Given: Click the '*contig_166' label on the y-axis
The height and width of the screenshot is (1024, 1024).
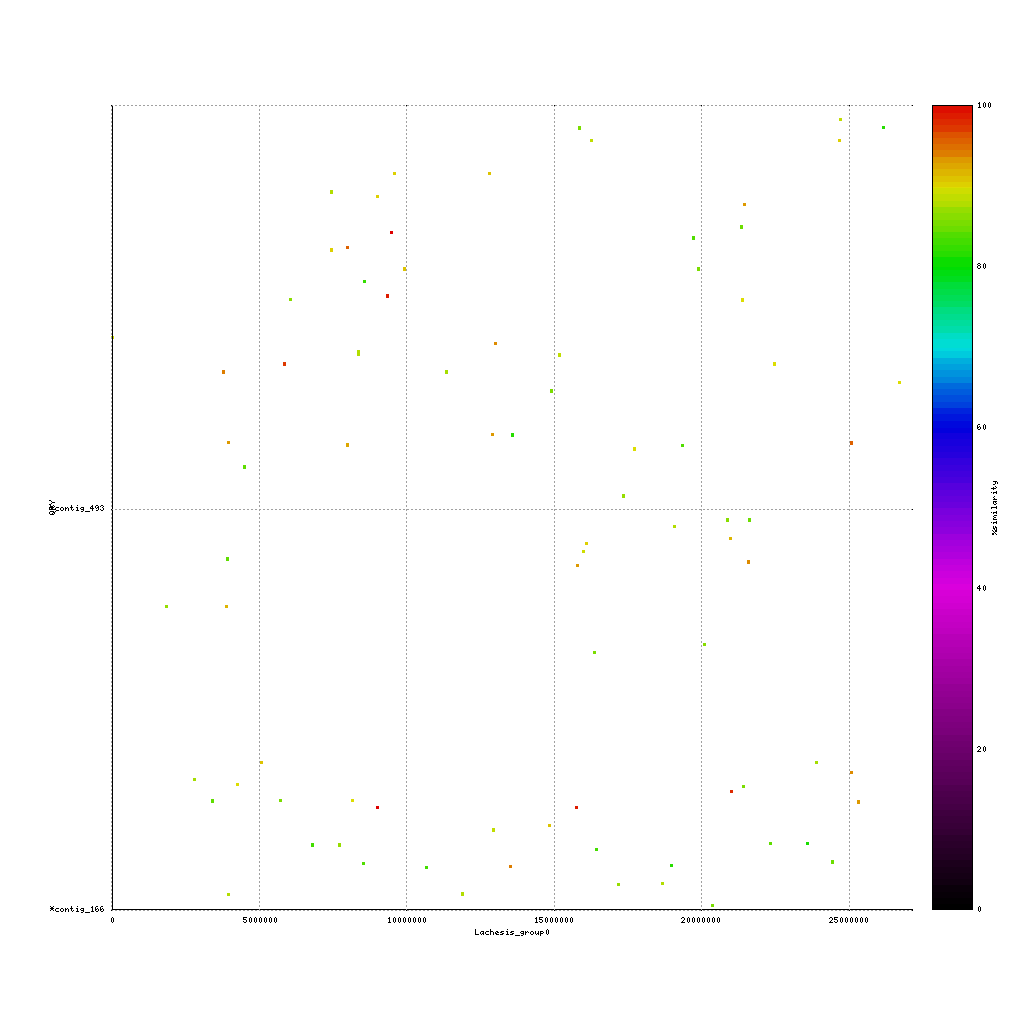Looking at the screenshot, I should [x=78, y=908].
